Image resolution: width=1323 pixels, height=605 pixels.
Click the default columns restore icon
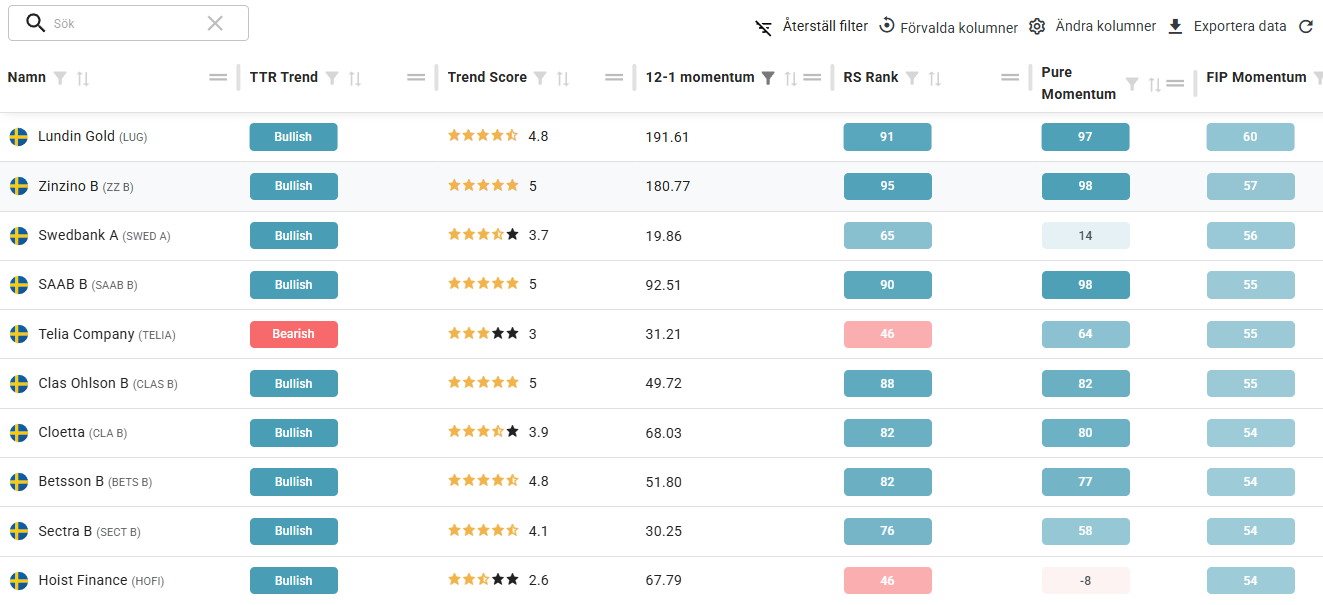887,26
